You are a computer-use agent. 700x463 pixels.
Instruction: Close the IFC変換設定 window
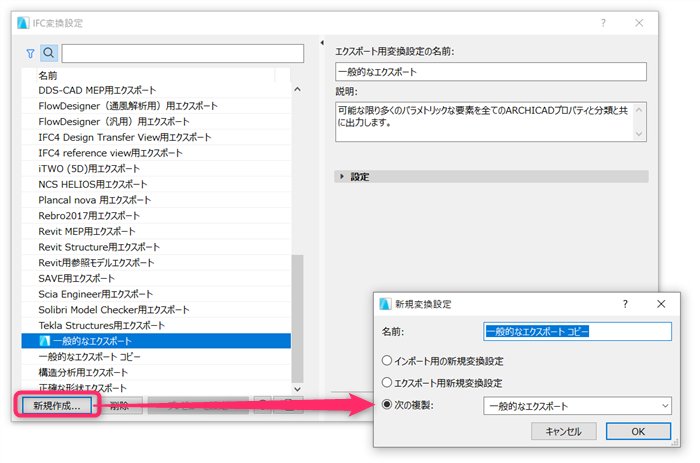[x=639, y=23]
